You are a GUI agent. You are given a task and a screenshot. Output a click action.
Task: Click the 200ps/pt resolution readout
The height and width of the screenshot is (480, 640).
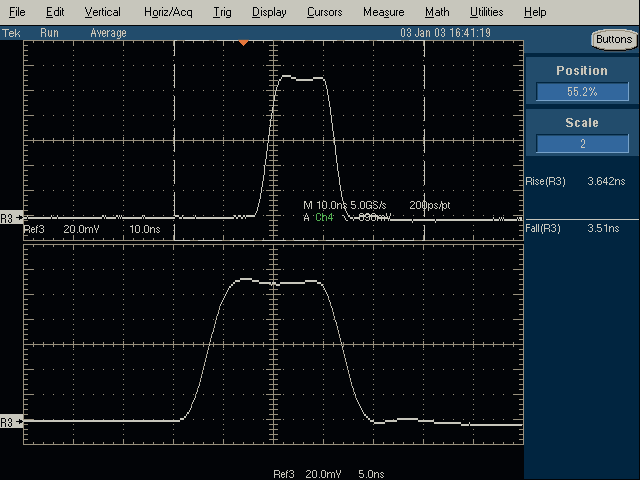click(x=430, y=205)
